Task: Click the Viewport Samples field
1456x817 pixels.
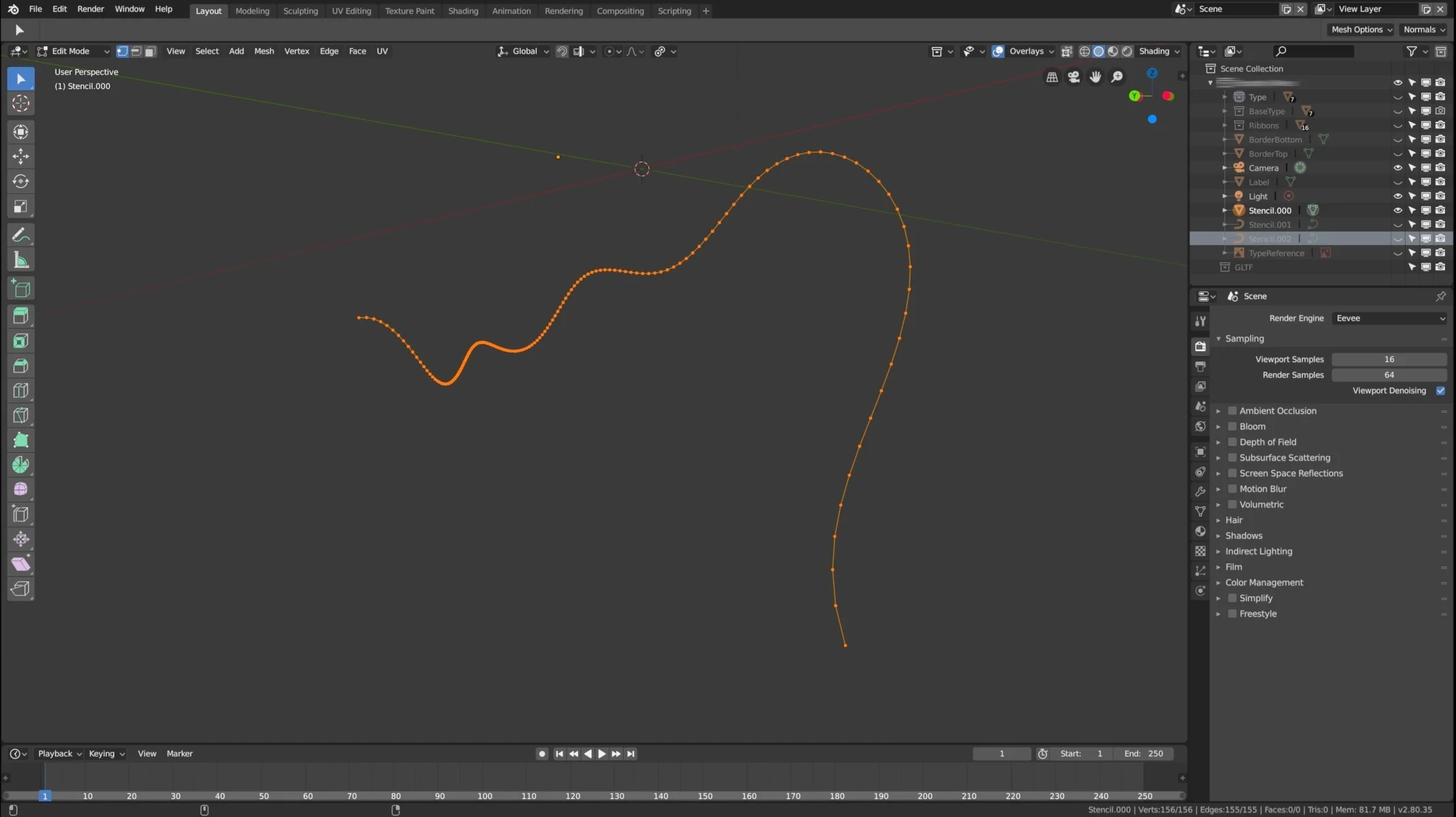Action: [x=1389, y=359]
